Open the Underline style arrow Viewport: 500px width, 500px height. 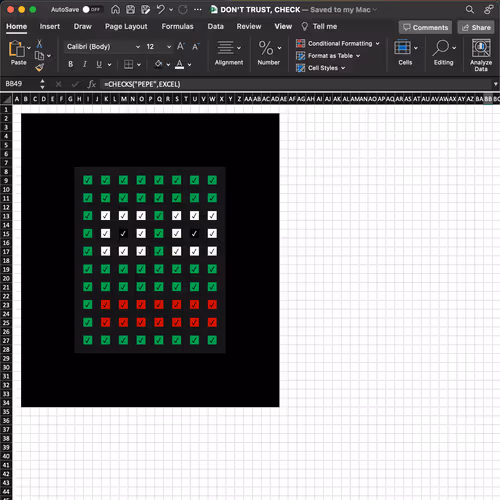[x=109, y=65]
